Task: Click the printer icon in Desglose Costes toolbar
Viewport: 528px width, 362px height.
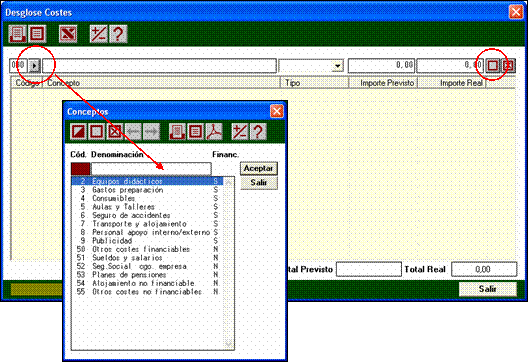Action: tap(18, 34)
